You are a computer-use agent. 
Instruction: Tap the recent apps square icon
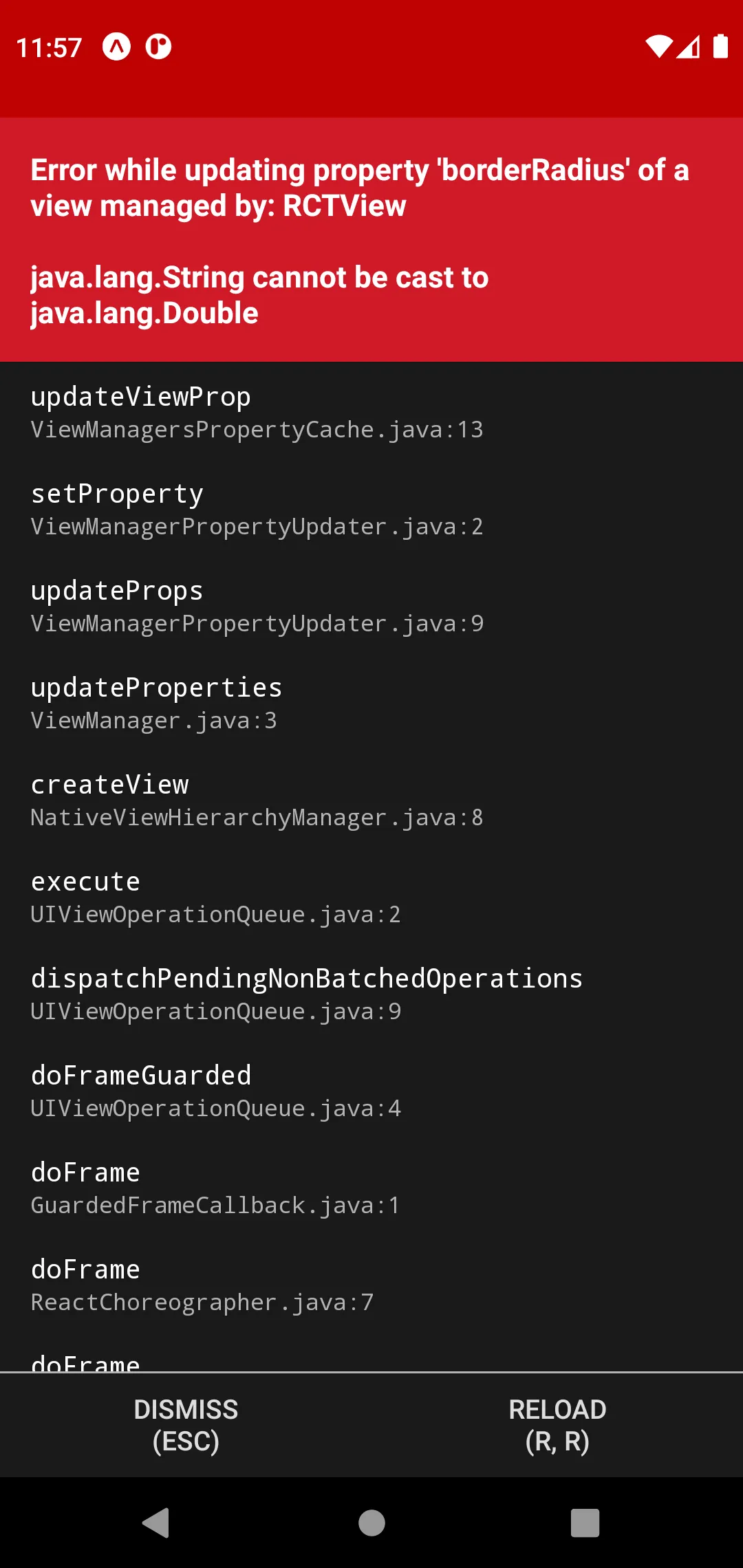(x=585, y=1523)
